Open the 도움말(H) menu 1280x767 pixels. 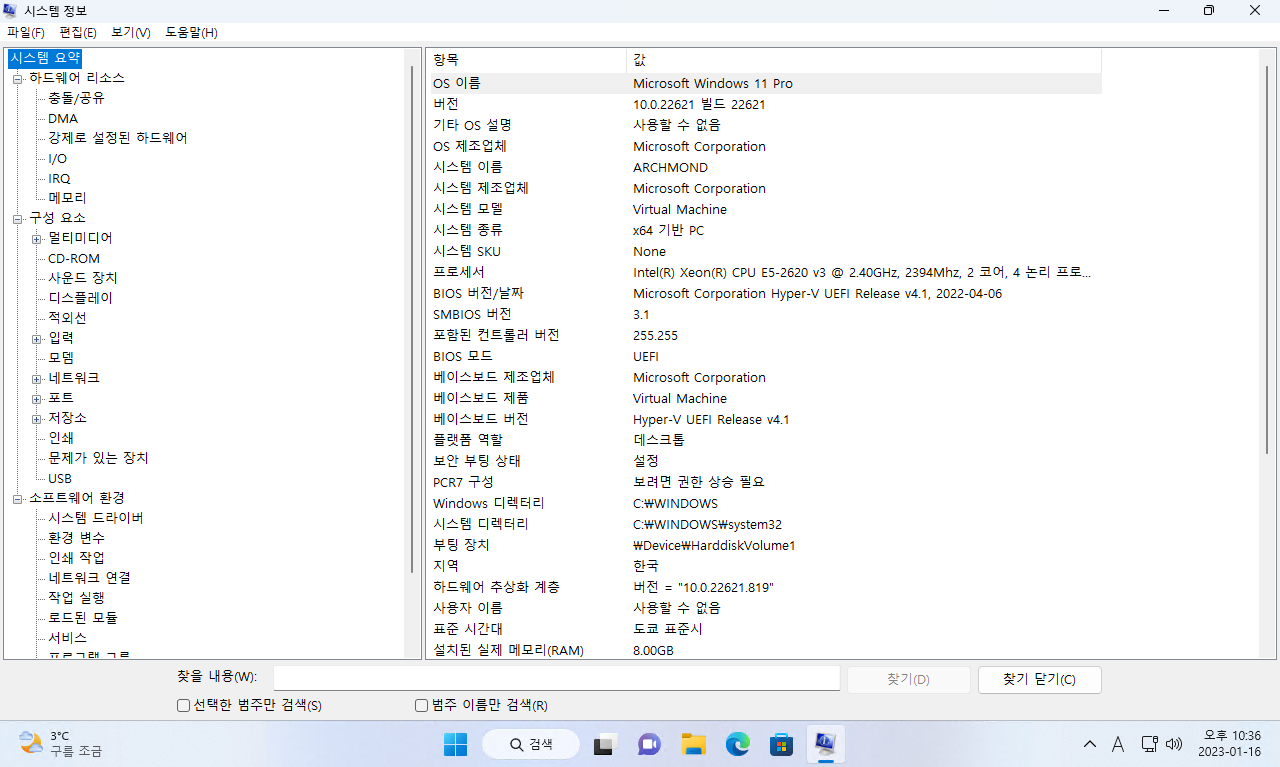pyautogui.click(x=191, y=32)
